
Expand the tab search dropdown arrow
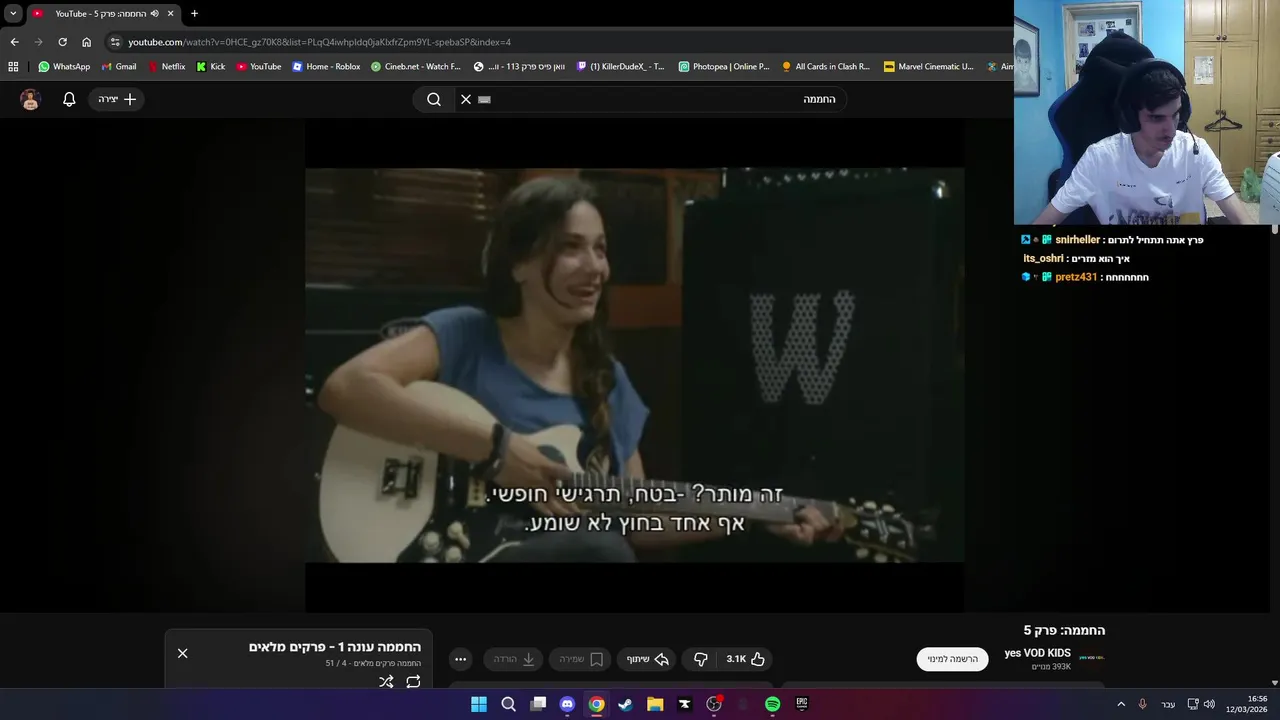pos(13,14)
